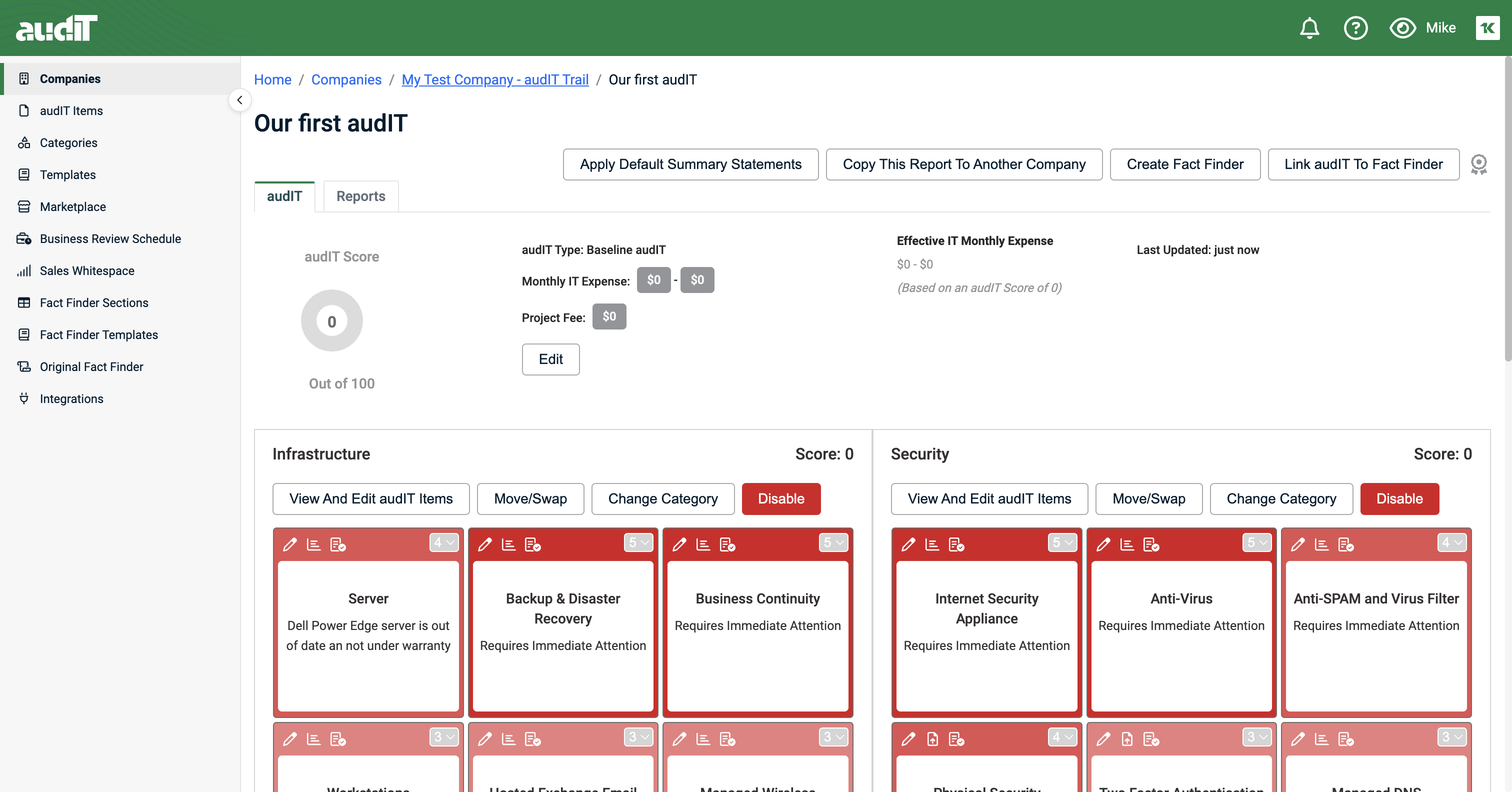Open the notifications bell
Image resolution: width=1512 pixels, height=792 pixels.
tap(1309, 27)
